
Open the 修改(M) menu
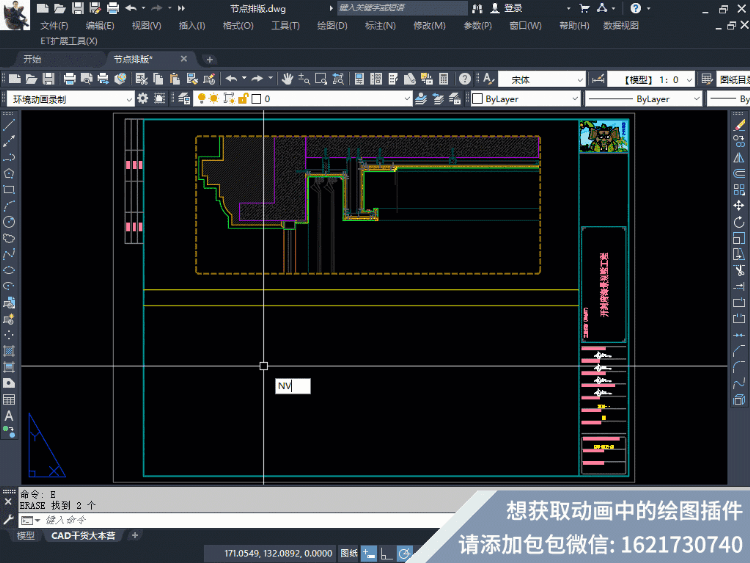[429, 25]
